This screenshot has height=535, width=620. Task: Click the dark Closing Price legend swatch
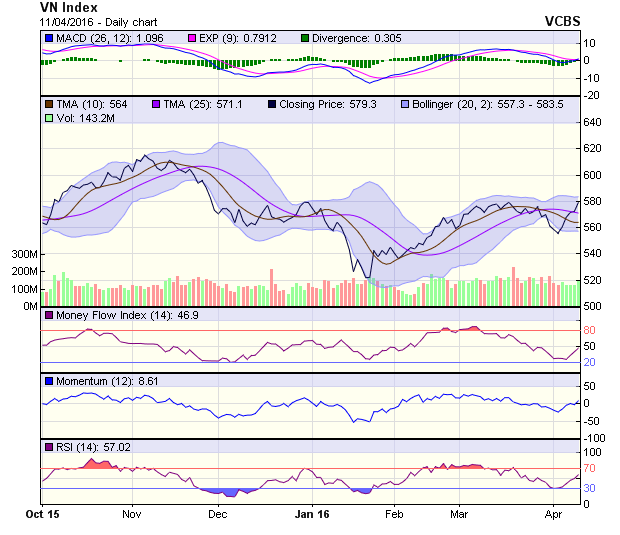pos(272,104)
